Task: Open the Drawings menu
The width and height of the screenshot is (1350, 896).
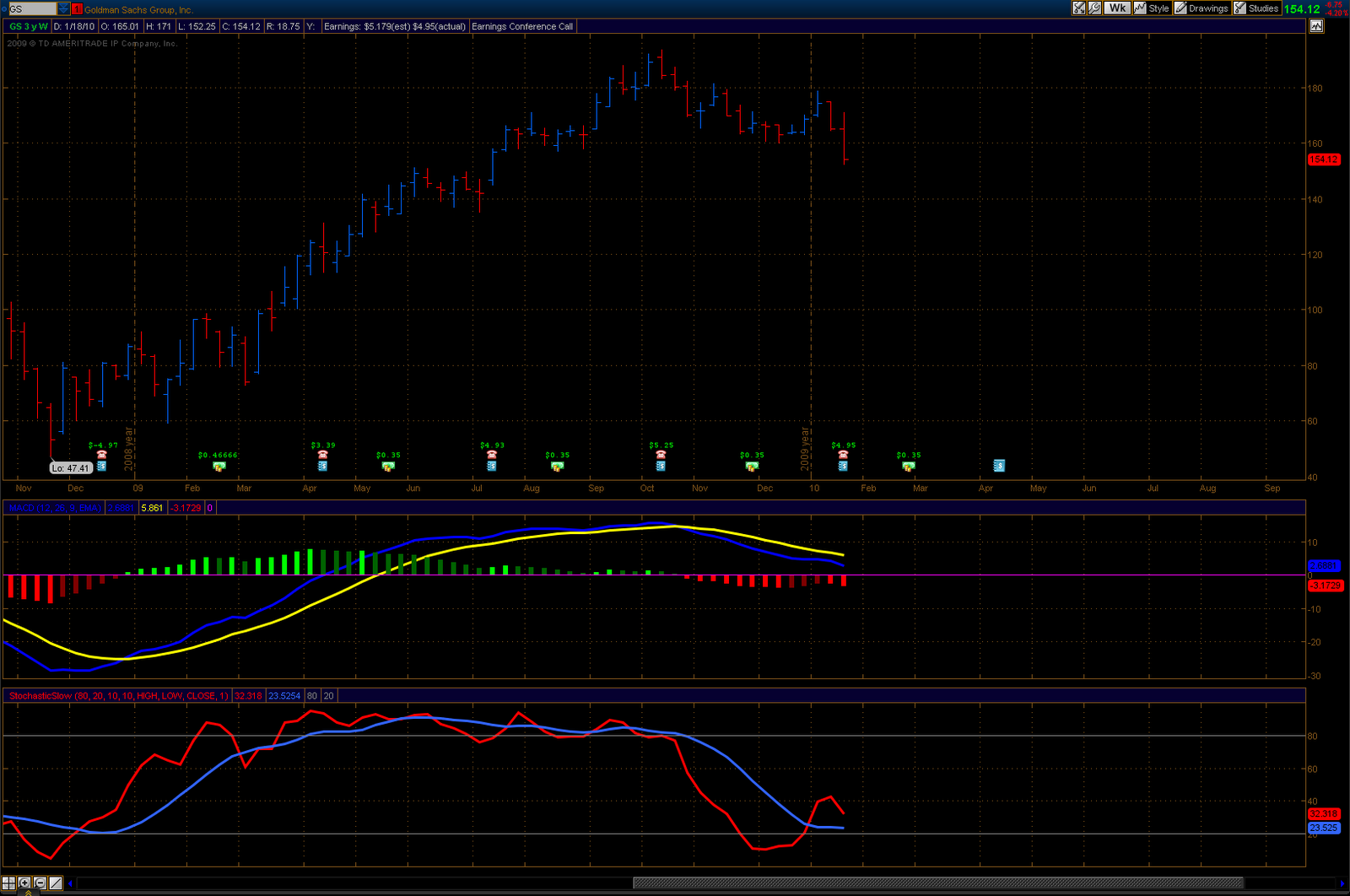Action: point(1201,8)
